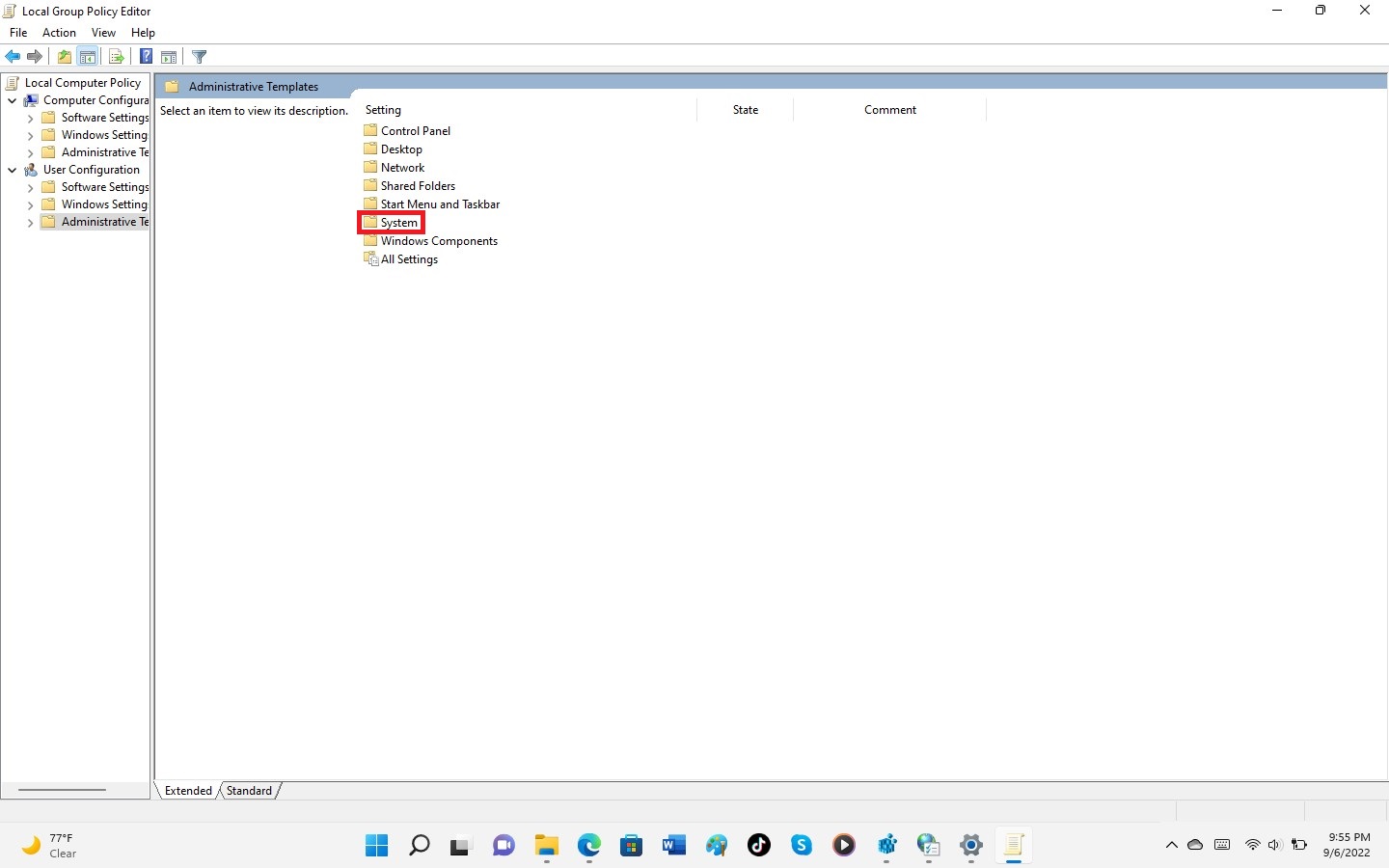
Task: Open the weather widget showing 77°F
Action: pos(50,846)
